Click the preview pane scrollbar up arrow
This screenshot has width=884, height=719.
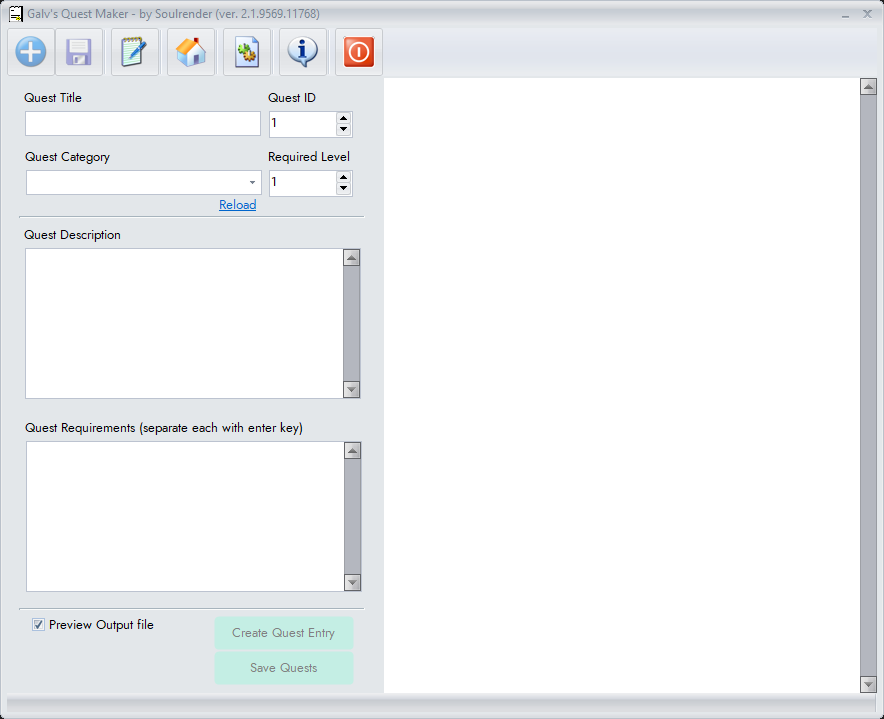tap(868, 87)
